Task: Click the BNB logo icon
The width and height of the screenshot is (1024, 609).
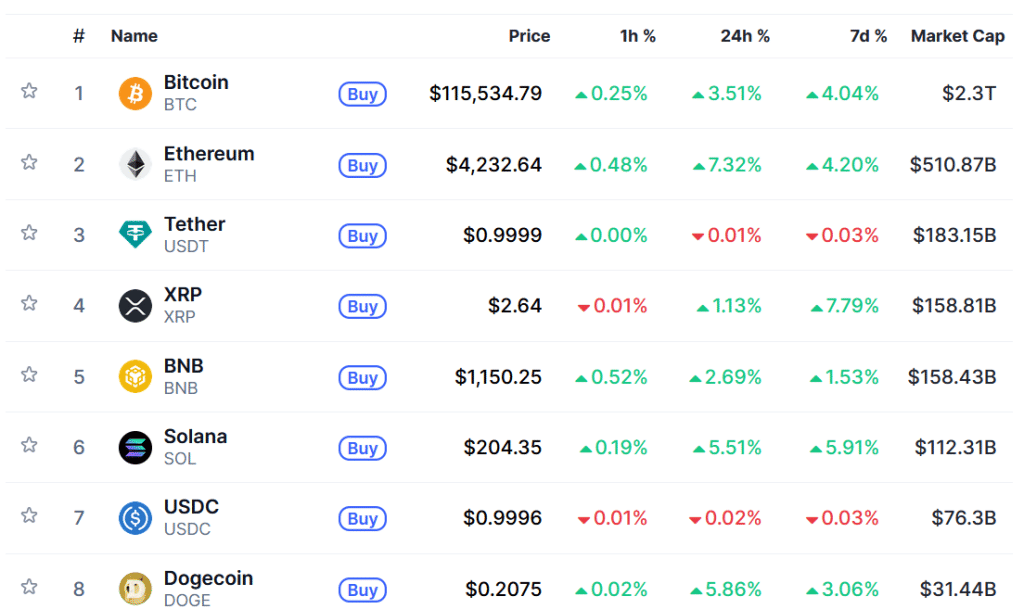Action: [x=135, y=377]
